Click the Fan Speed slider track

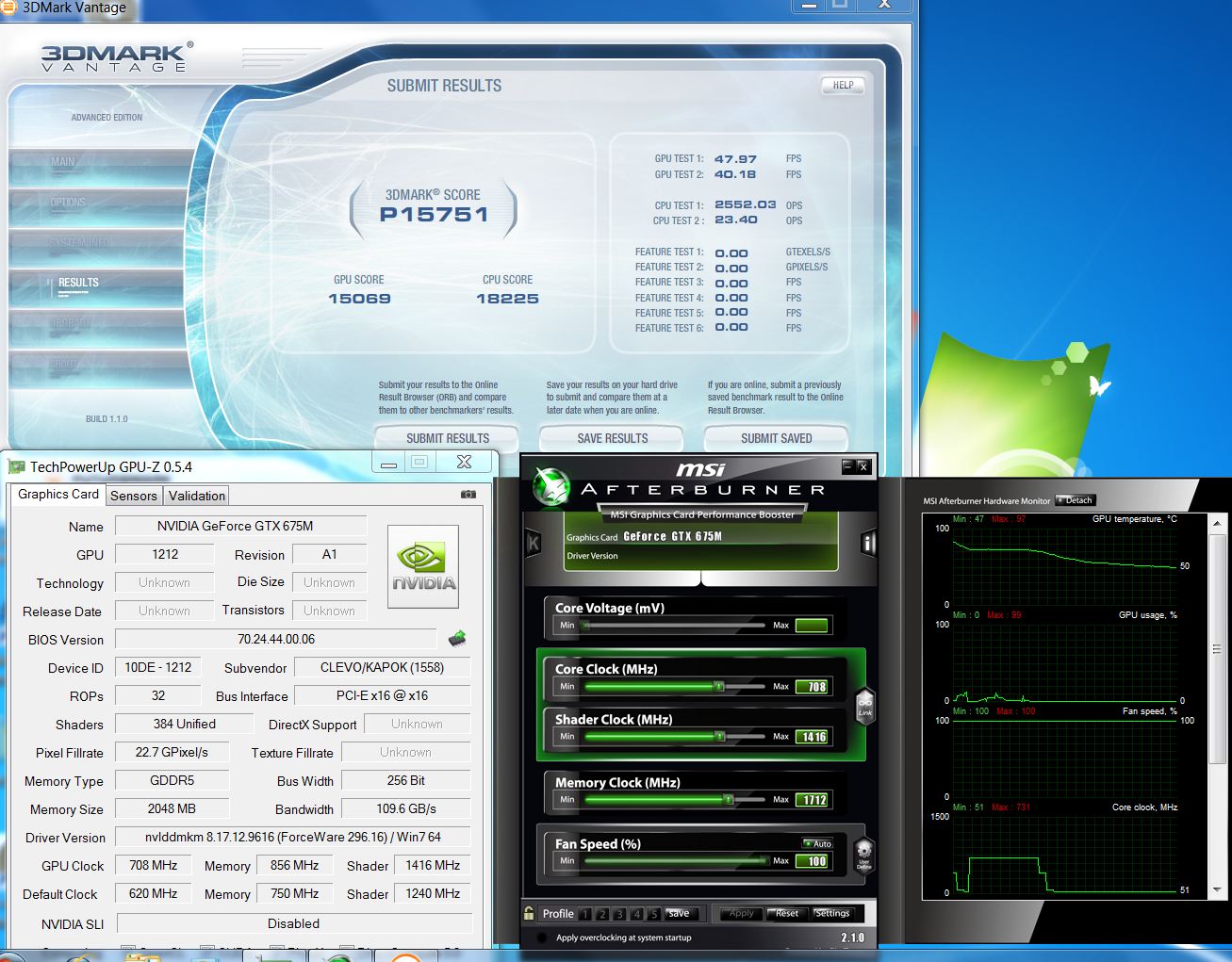676,860
